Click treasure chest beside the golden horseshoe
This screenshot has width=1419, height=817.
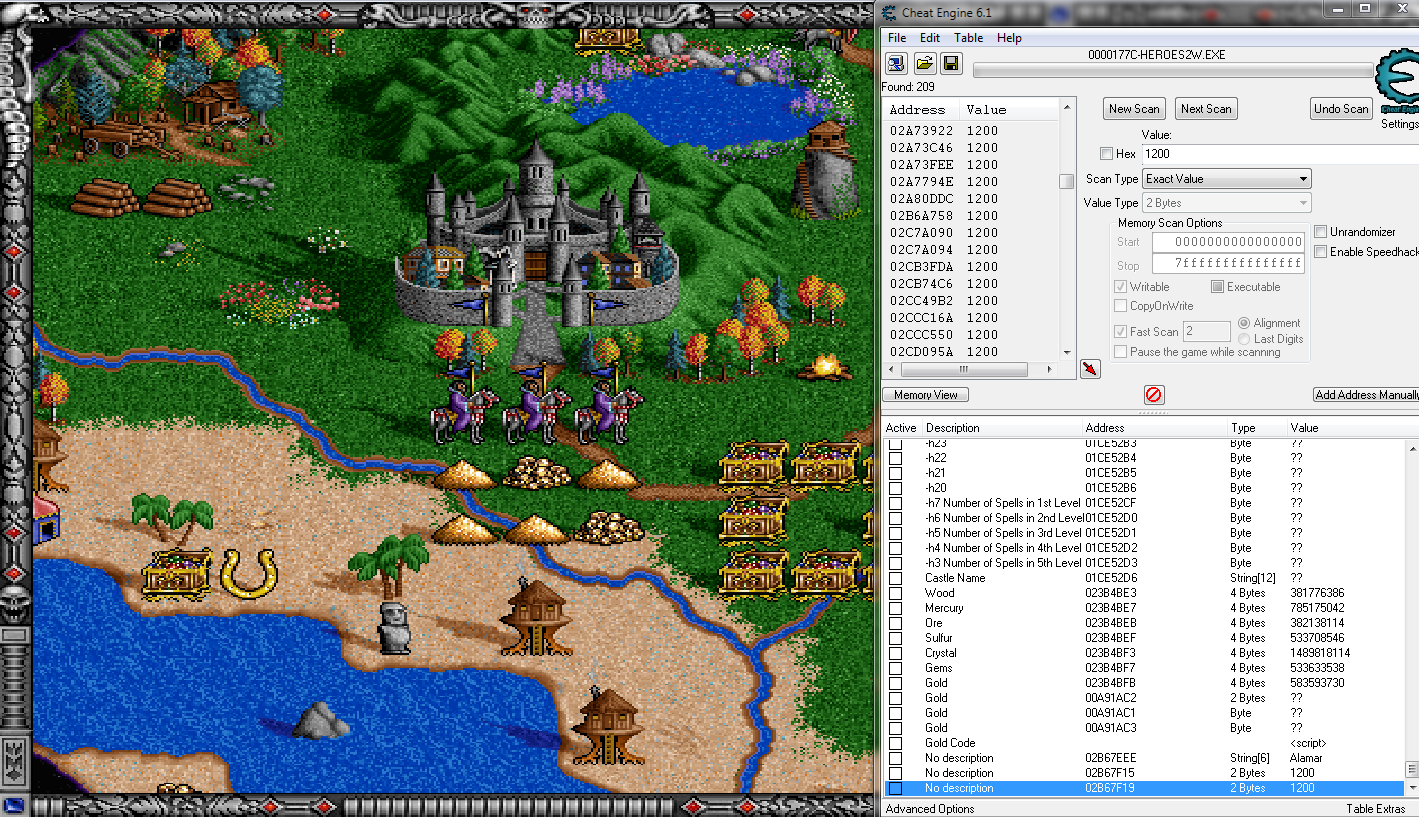177,575
